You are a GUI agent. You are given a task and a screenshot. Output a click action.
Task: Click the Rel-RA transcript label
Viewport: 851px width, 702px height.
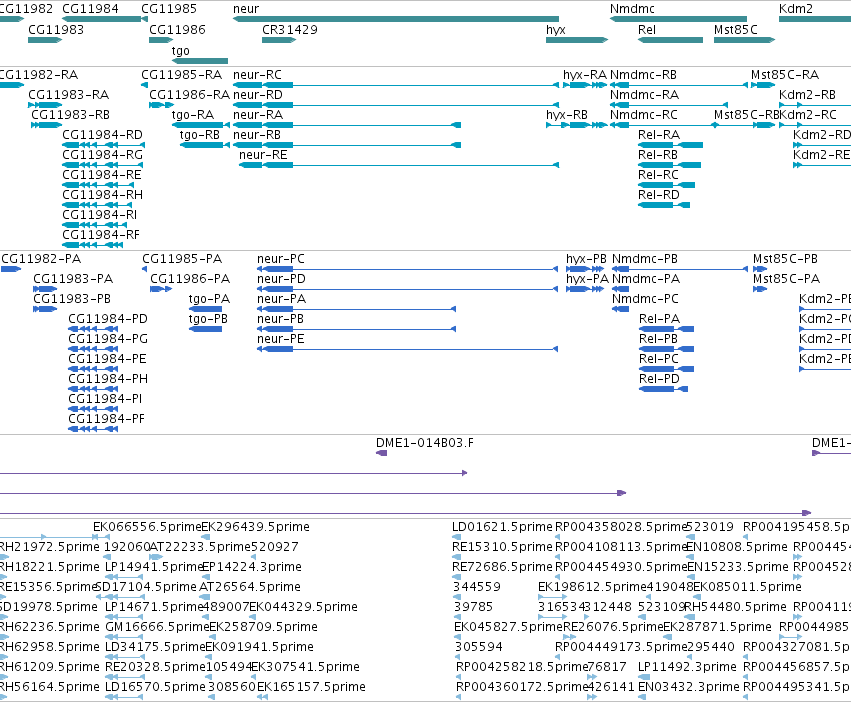coord(659,135)
